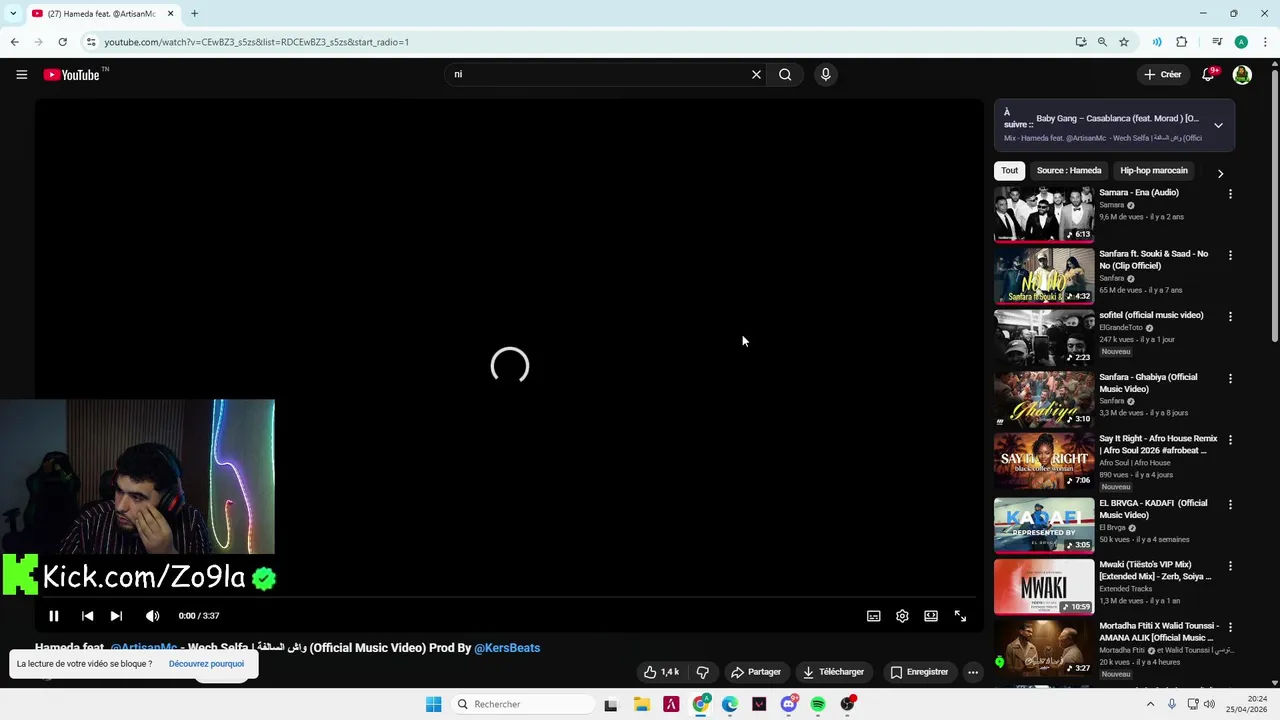The image size is (1280, 720).
Task: Open EL BRVGA - KADAFI video title
Action: pyautogui.click(x=1153, y=509)
